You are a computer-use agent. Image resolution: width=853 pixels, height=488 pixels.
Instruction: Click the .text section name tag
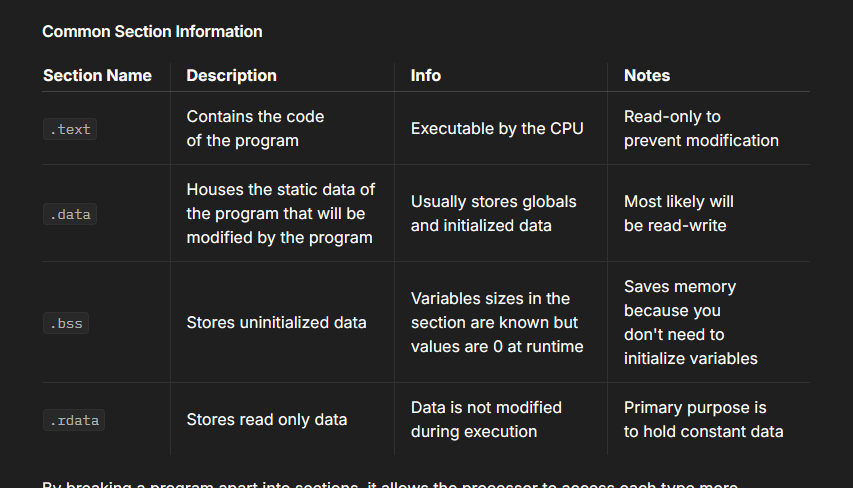(70, 129)
